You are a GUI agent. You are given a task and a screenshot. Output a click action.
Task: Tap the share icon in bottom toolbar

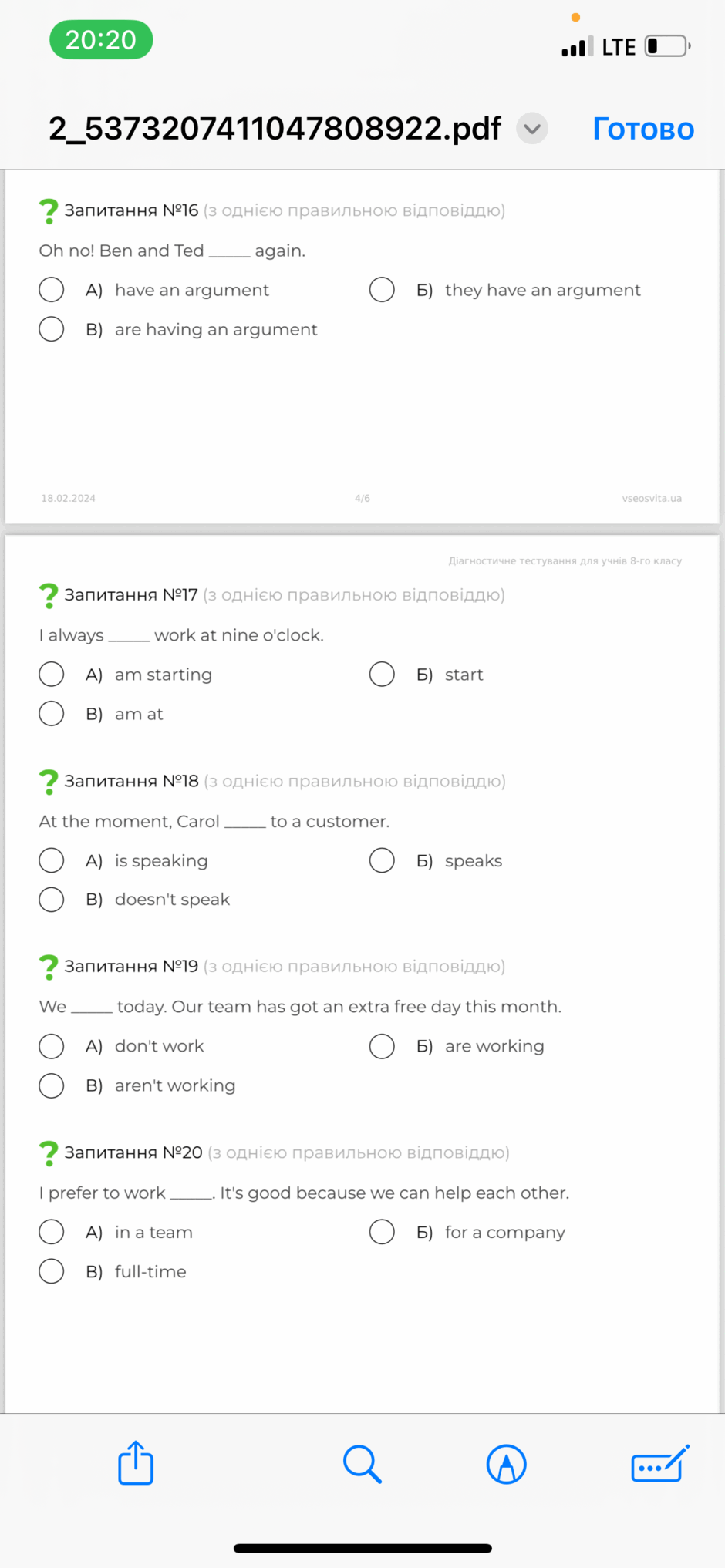[136, 1462]
